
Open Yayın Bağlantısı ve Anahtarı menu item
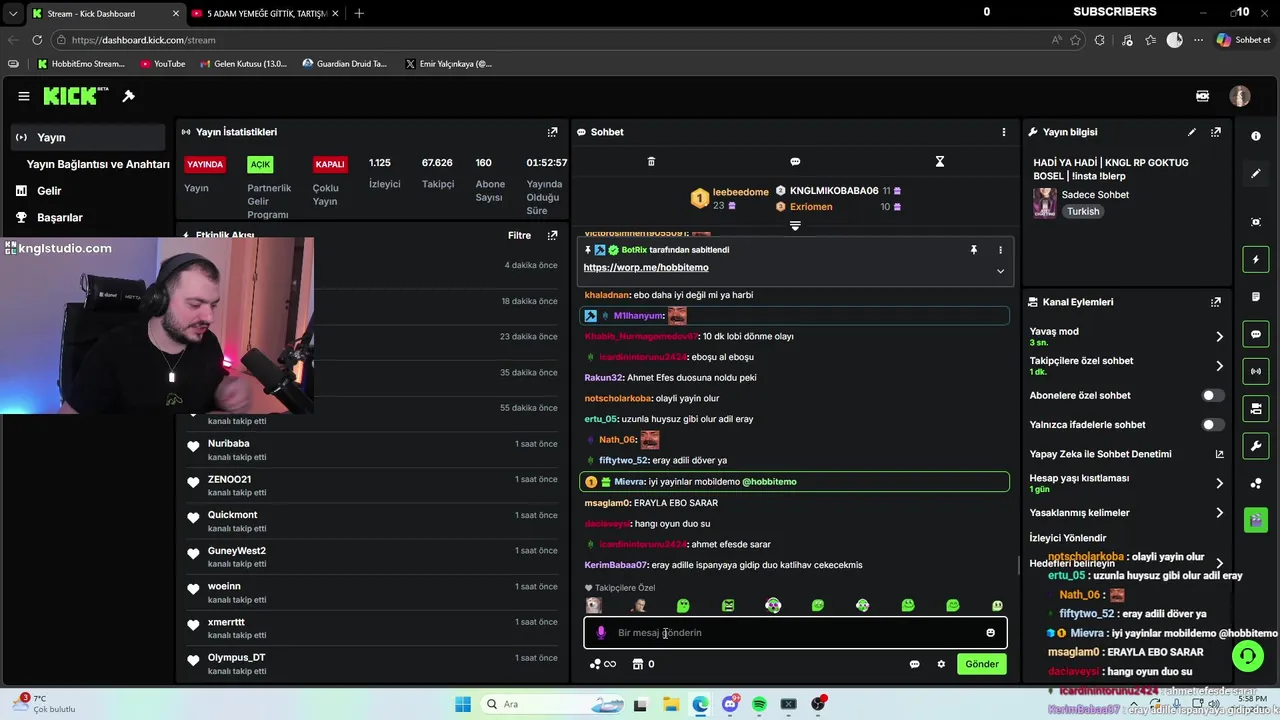98,164
